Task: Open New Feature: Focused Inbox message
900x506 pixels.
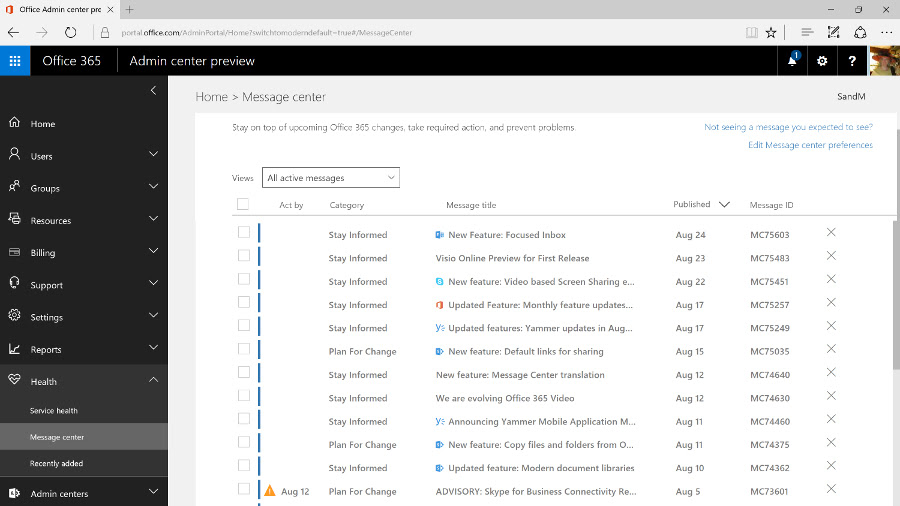Action: [x=507, y=235]
